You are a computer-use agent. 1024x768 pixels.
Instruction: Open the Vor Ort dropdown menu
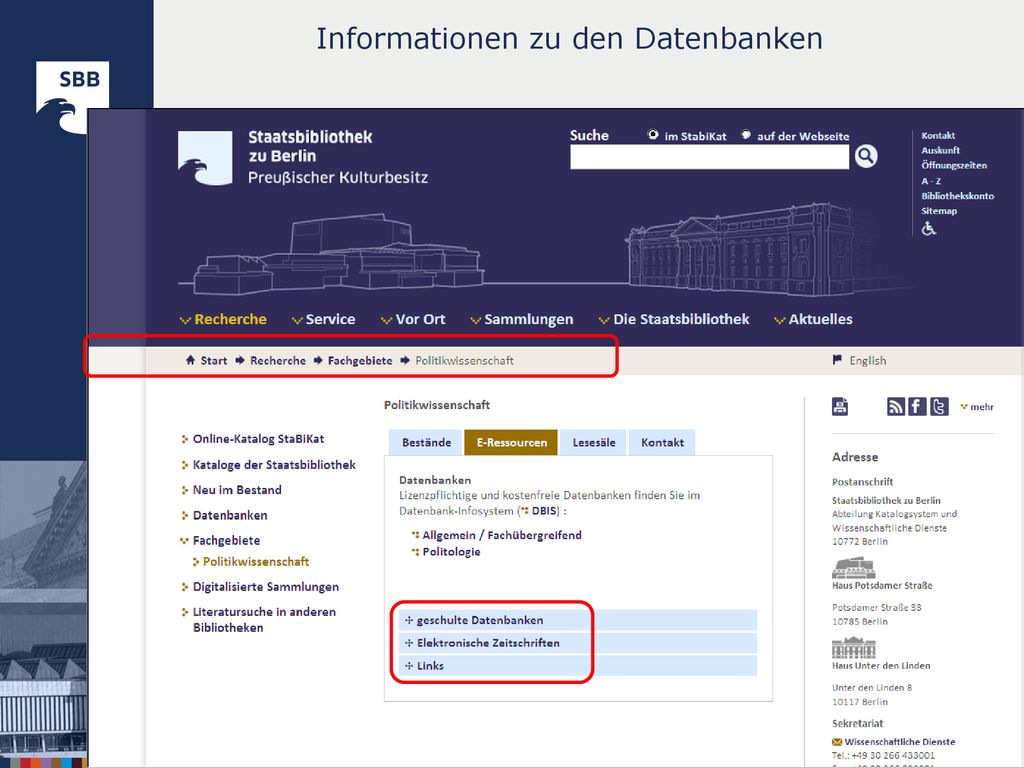click(x=413, y=319)
